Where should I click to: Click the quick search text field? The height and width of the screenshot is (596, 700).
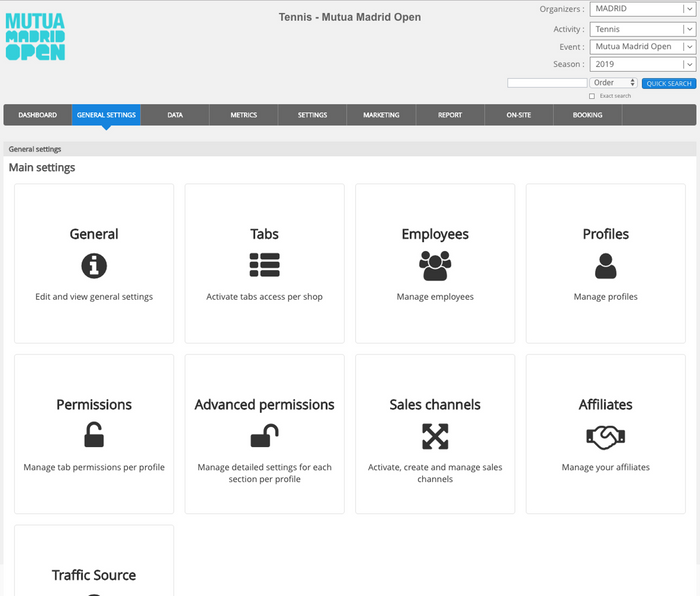pos(546,83)
